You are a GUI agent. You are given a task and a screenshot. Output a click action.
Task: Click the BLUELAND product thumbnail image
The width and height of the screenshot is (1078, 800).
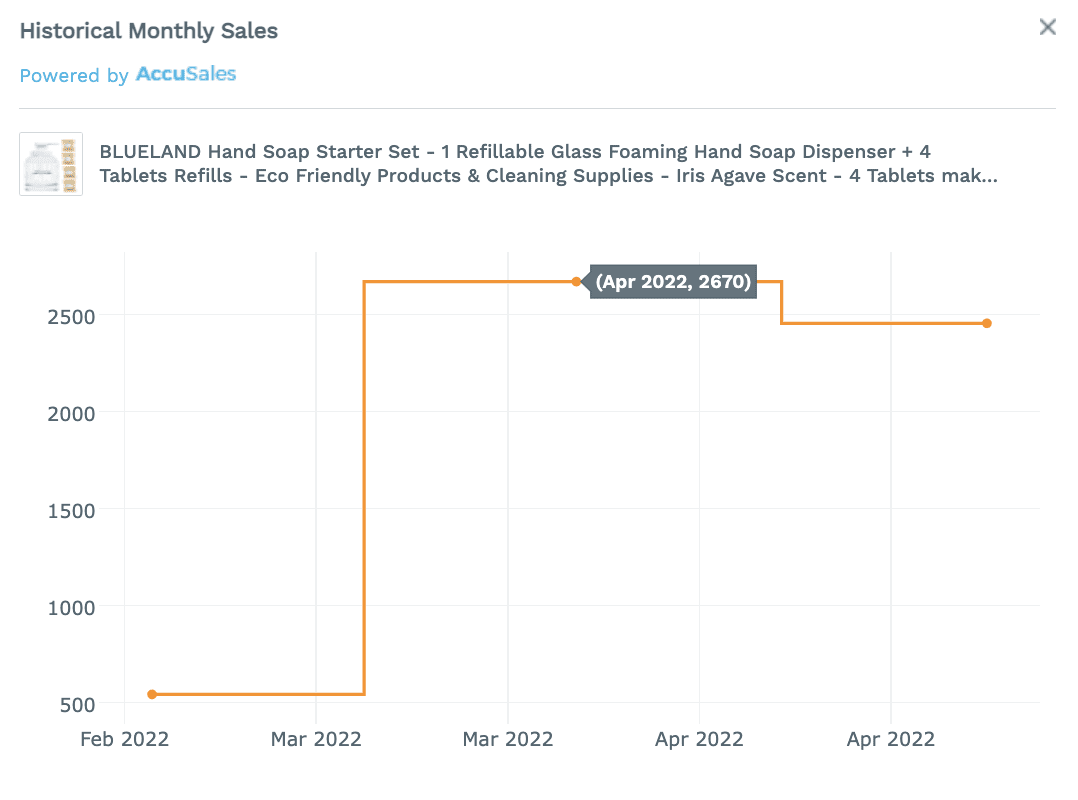tap(51, 164)
